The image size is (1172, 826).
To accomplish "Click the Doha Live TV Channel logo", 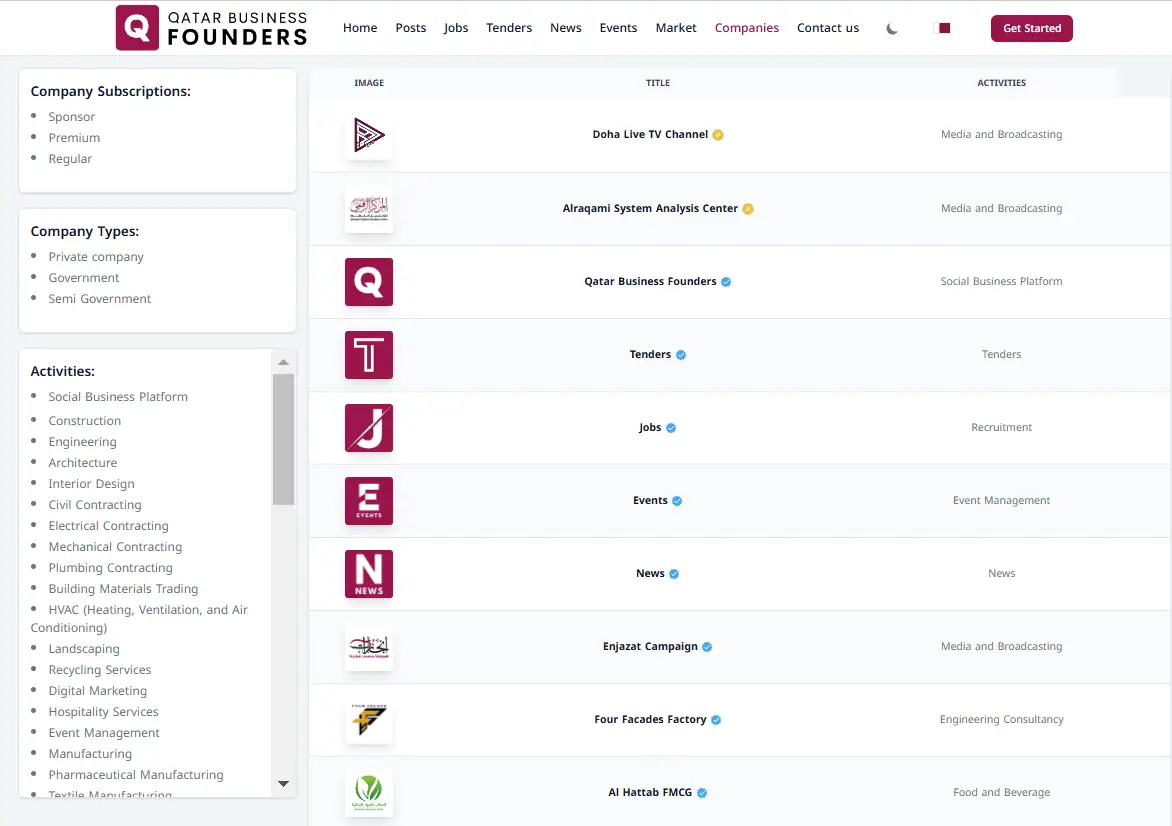I will 368,136.
